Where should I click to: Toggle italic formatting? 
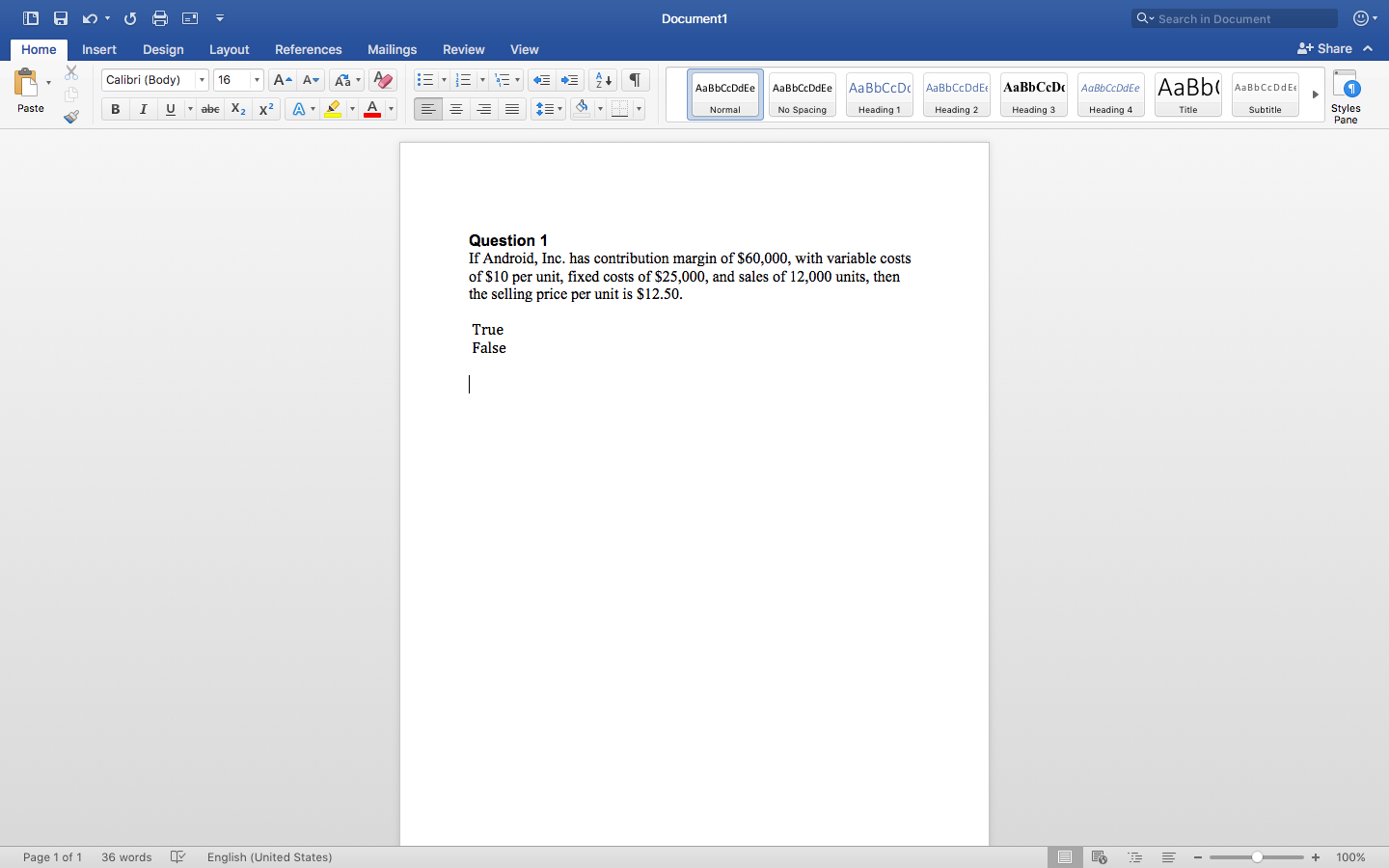click(143, 109)
